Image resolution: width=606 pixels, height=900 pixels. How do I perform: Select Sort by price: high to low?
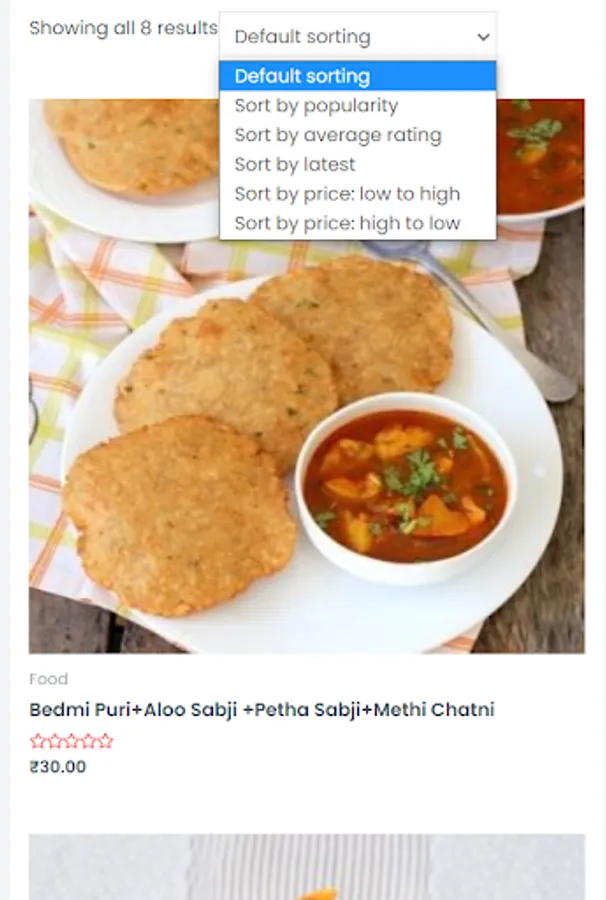(357, 223)
